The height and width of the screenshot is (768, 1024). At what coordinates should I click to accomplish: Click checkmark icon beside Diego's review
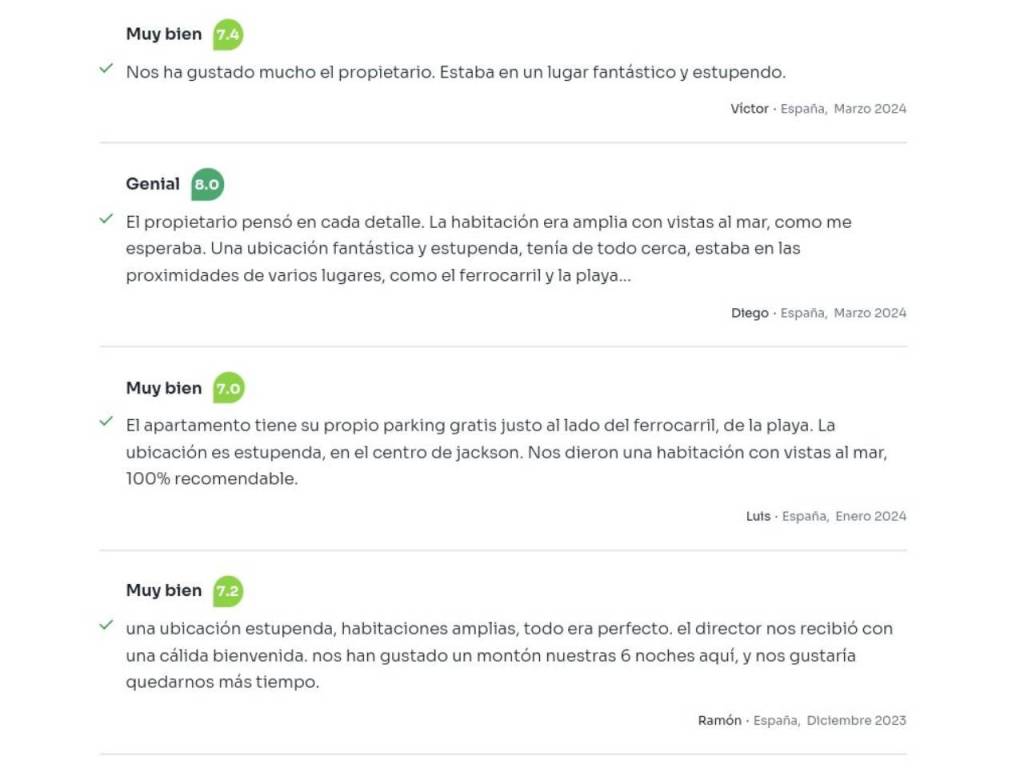point(106,219)
